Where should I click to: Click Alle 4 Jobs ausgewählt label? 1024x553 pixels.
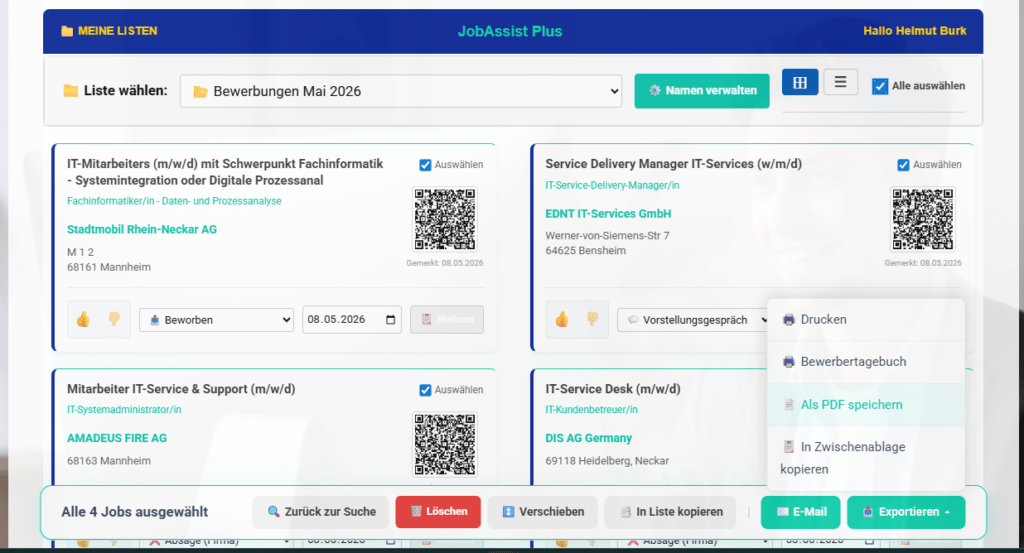[x=135, y=512]
